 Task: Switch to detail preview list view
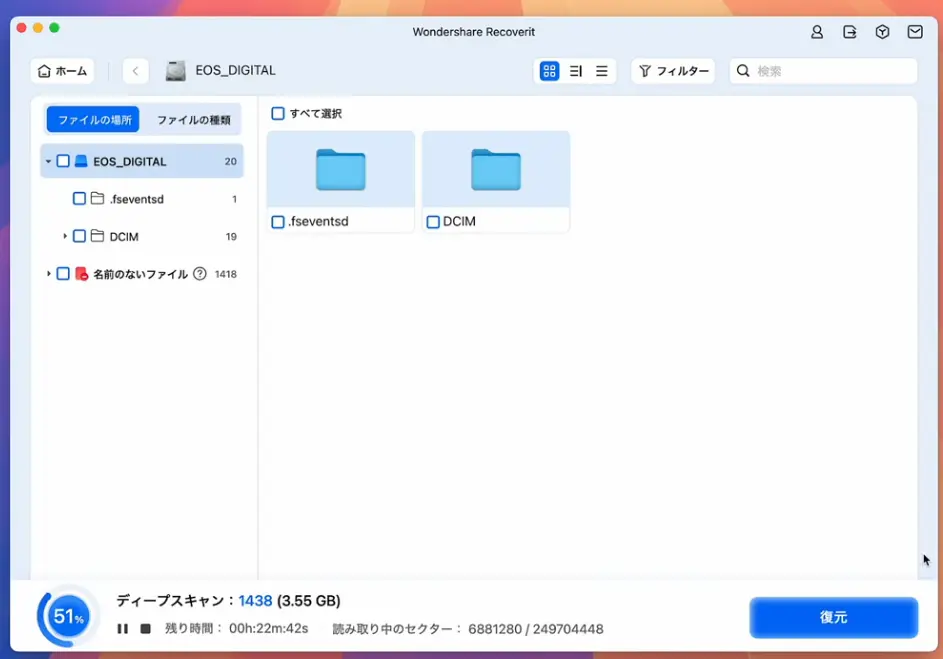click(x=576, y=71)
